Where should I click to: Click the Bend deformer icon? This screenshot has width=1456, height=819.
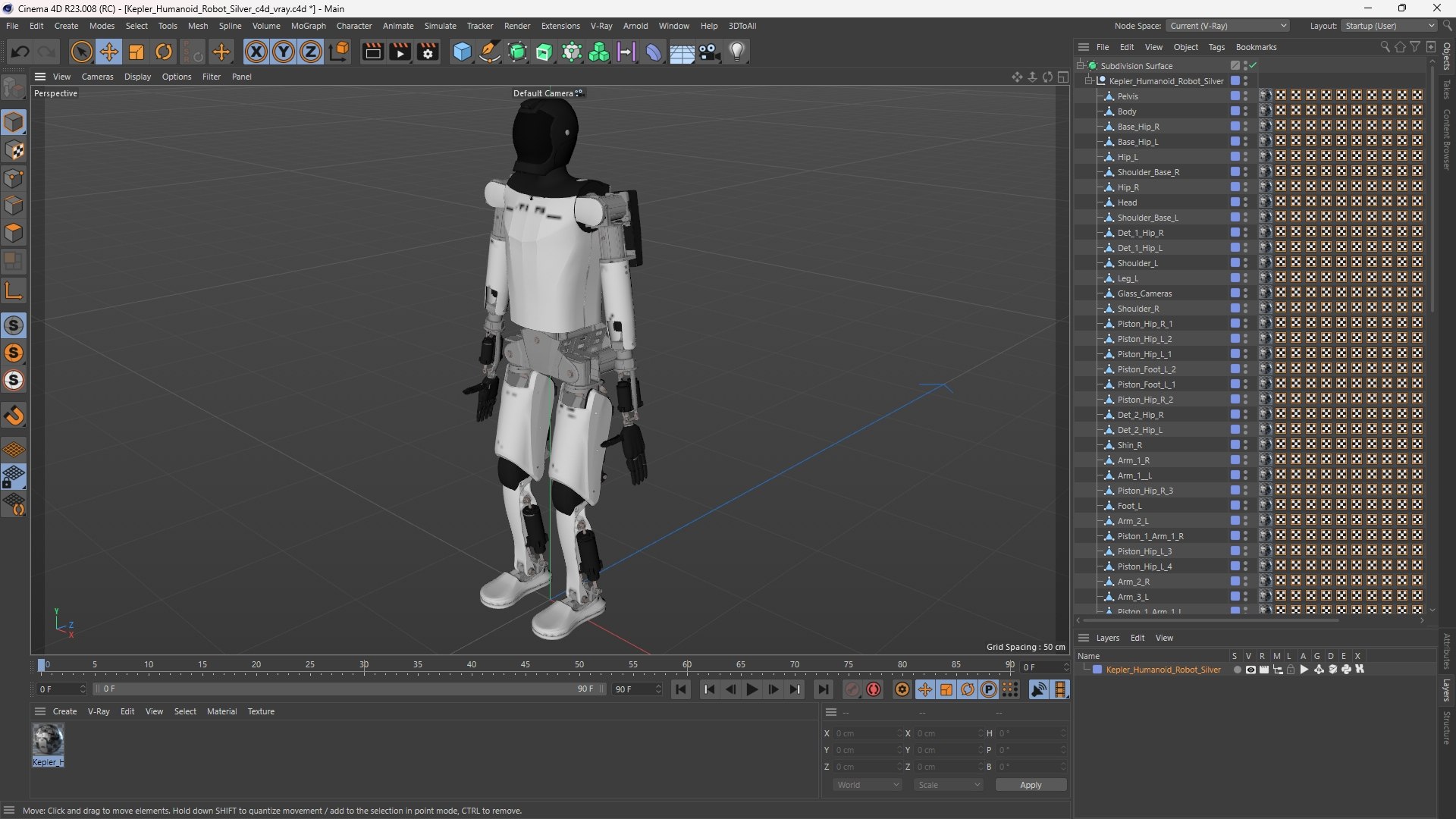(x=654, y=52)
